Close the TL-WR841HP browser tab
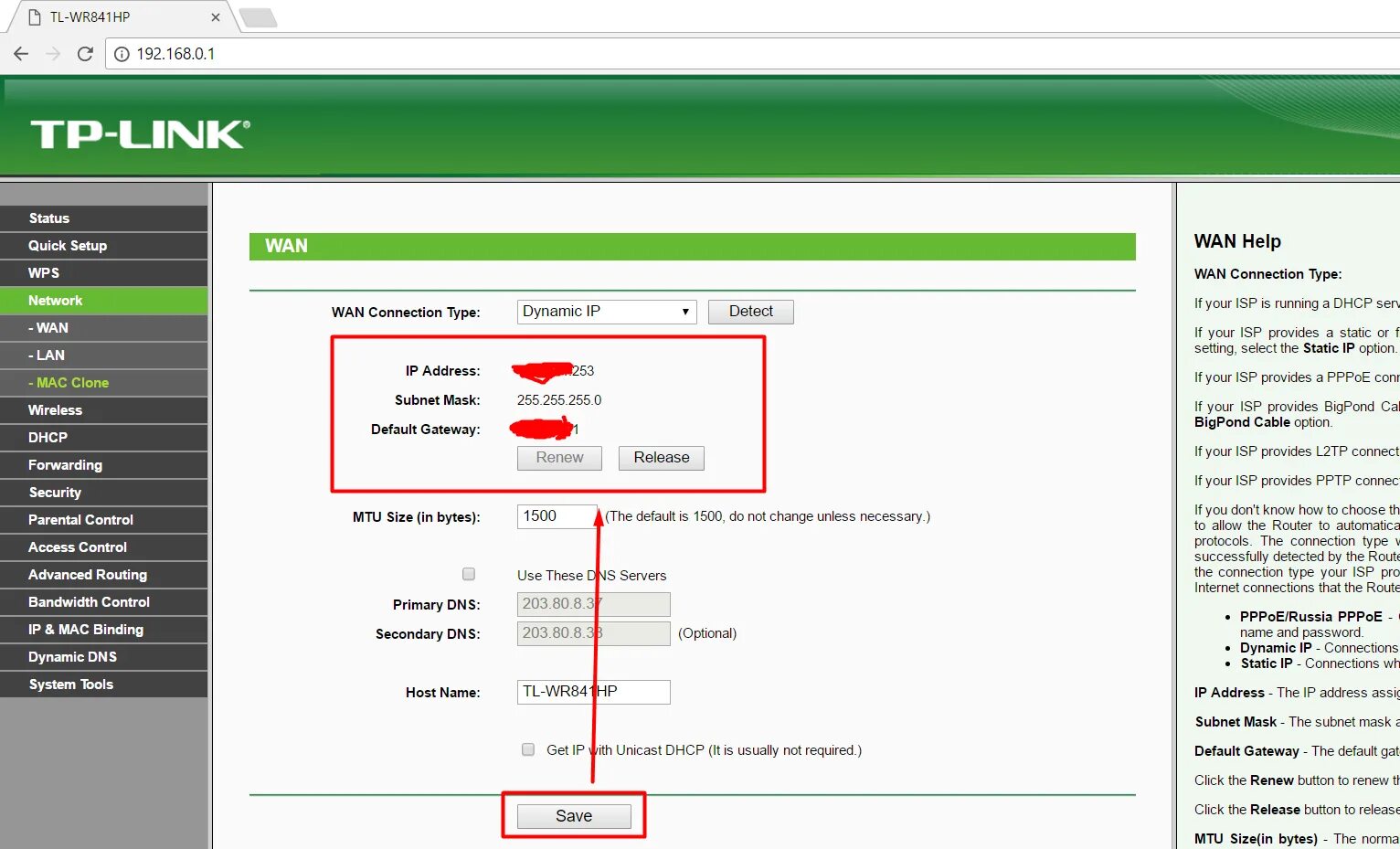The image size is (1400, 849). pyautogui.click(x=216, y=16)
